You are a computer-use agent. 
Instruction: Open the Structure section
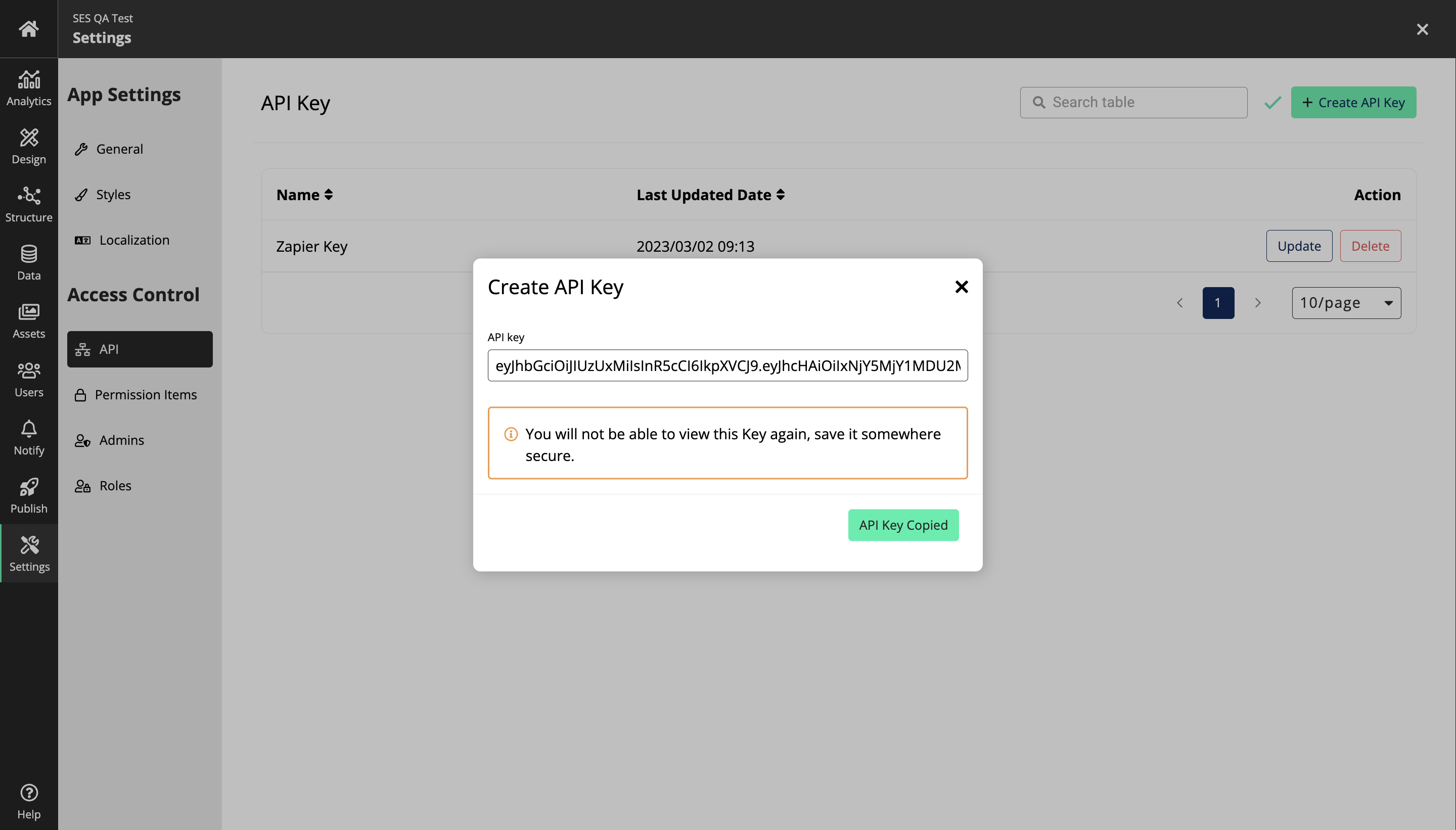point(28,204)
